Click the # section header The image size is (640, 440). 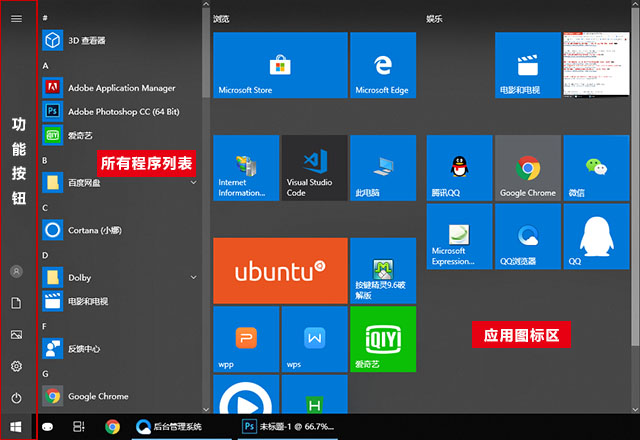click(45, 18)
